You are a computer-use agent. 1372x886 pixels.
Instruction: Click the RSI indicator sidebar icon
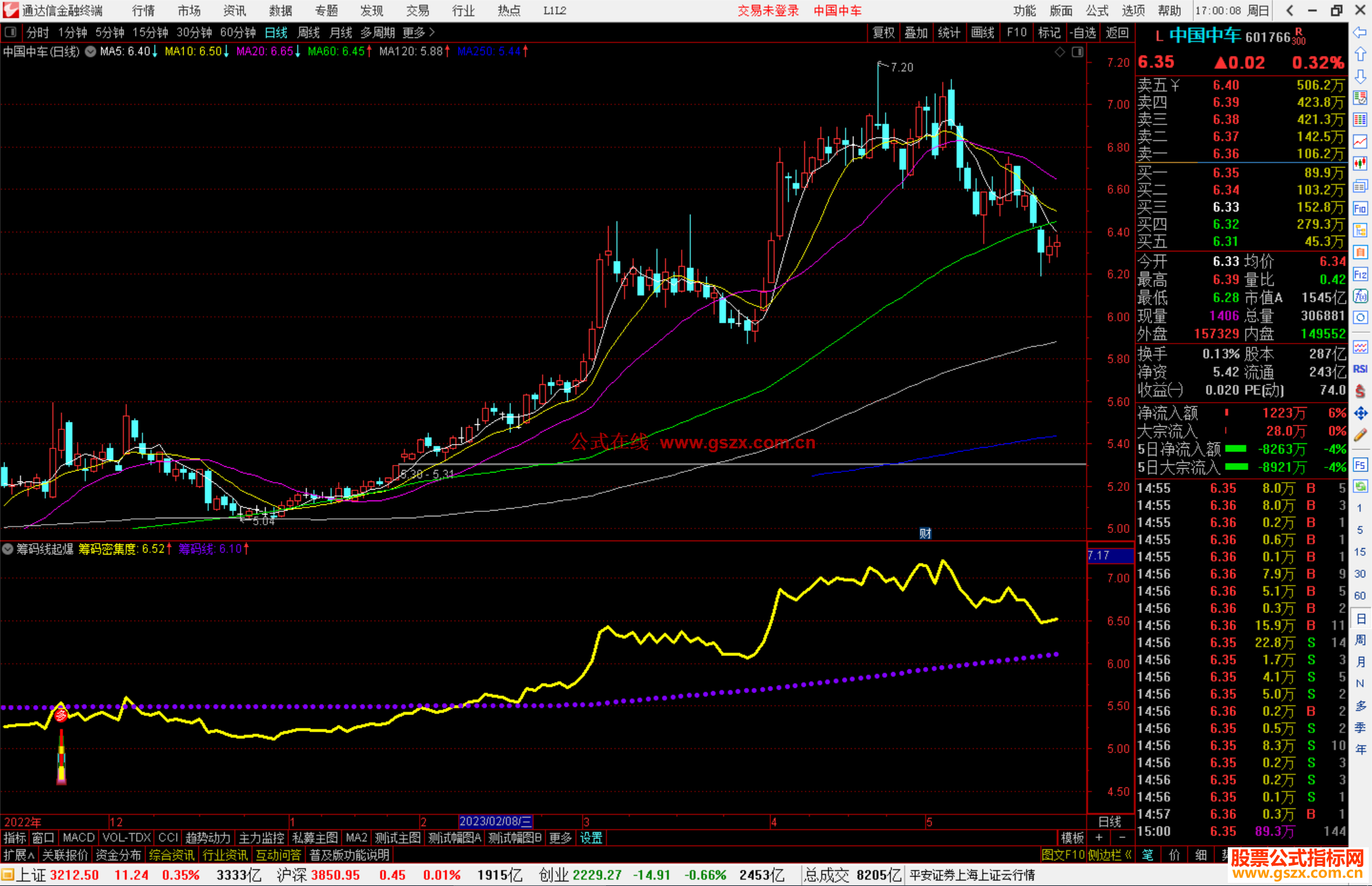1360,369
